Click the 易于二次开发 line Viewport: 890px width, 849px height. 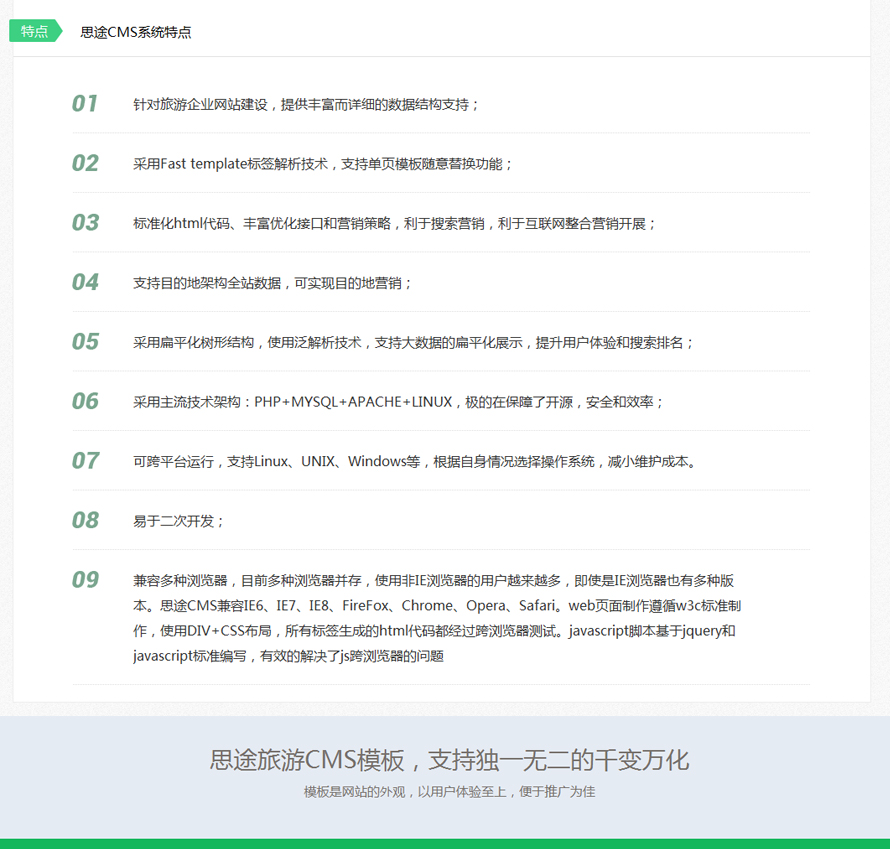tap(179, 521)
